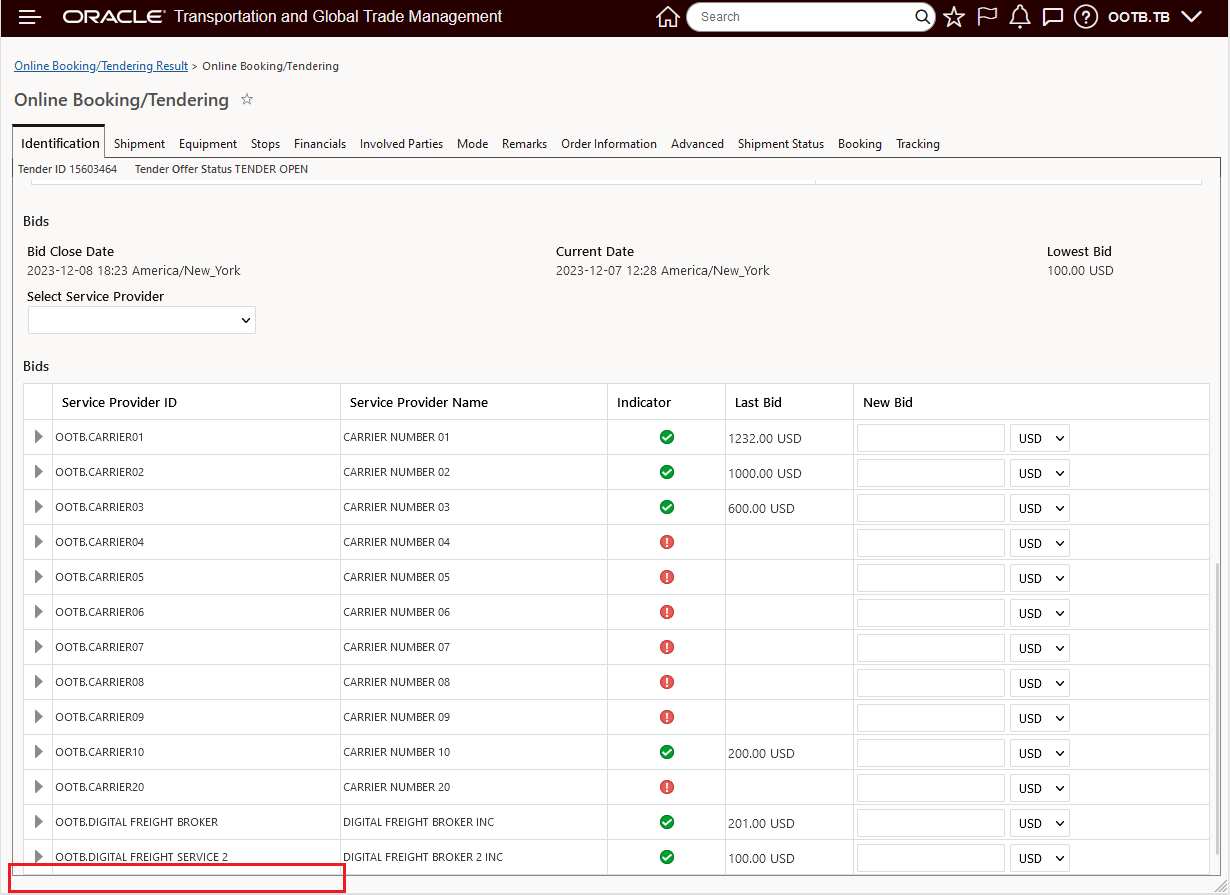The height and width of the screenshot is (895, 1230).
Task: Switch to the Tracking tab
Action: [x=918, y=144]
